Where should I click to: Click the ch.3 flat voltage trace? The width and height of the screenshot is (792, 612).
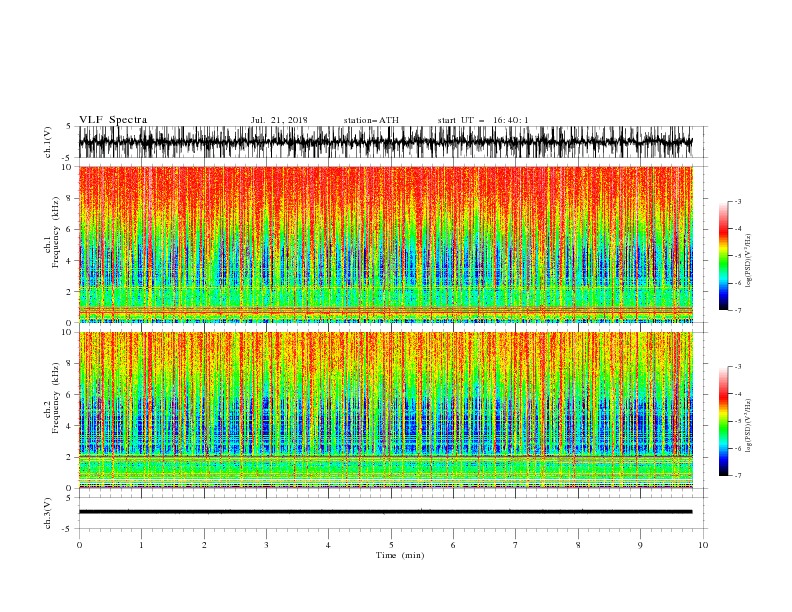pyautogui.click(x=386, y=512)
